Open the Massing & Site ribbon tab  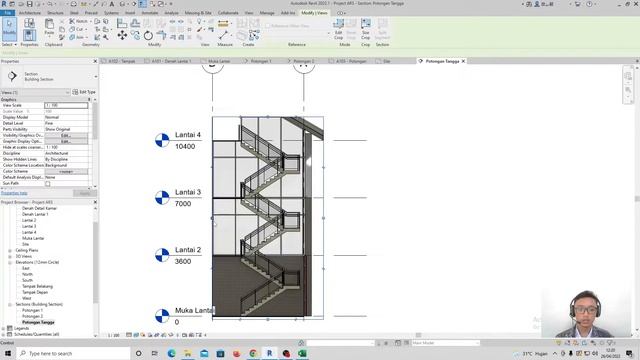click(x=198, y=13)
